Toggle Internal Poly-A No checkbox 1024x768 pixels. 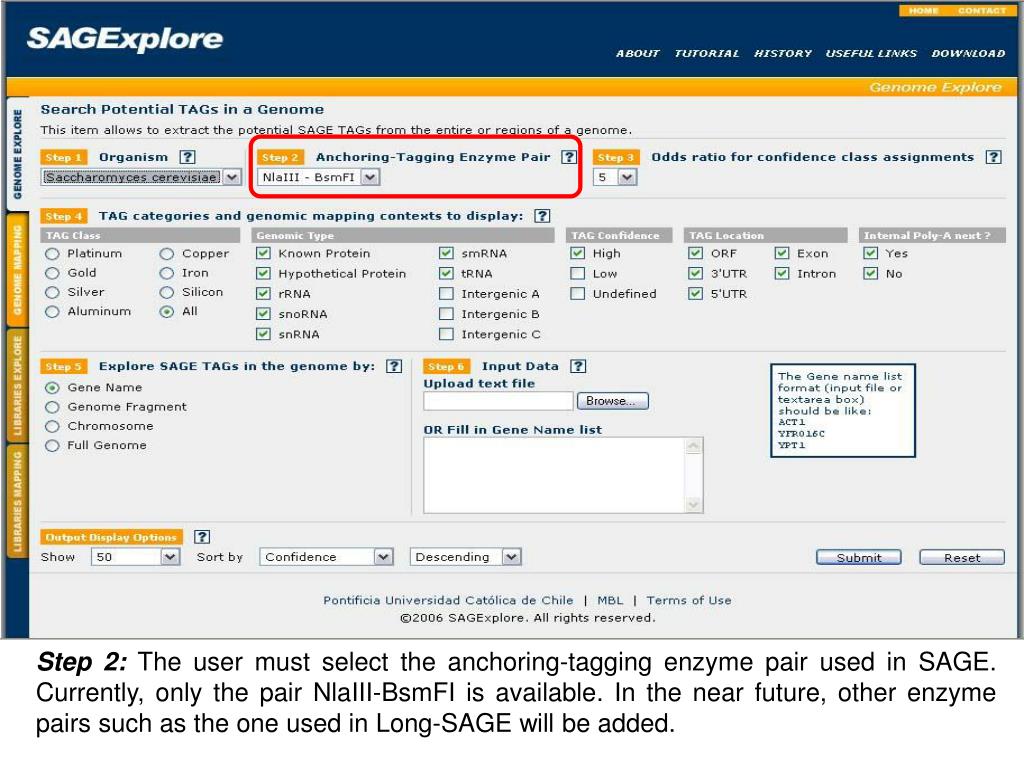click(x=871, y=274)
